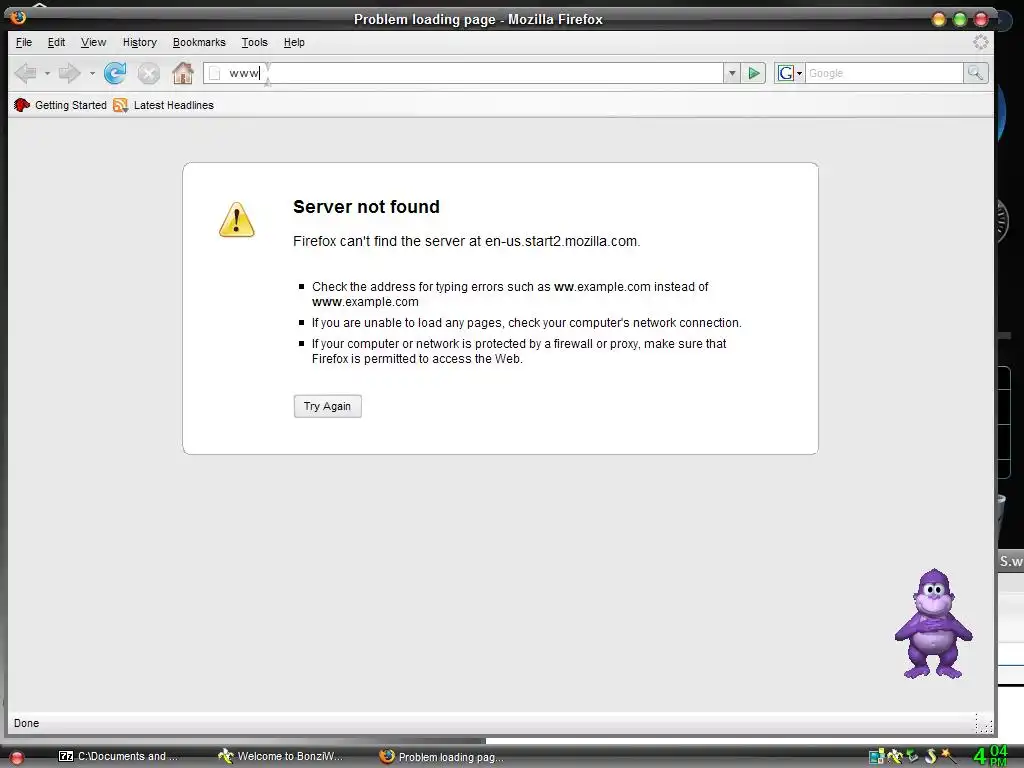Click the resize grip in status bar corner
Viewport: 1024px width, 768px height.
pos(984,724)
